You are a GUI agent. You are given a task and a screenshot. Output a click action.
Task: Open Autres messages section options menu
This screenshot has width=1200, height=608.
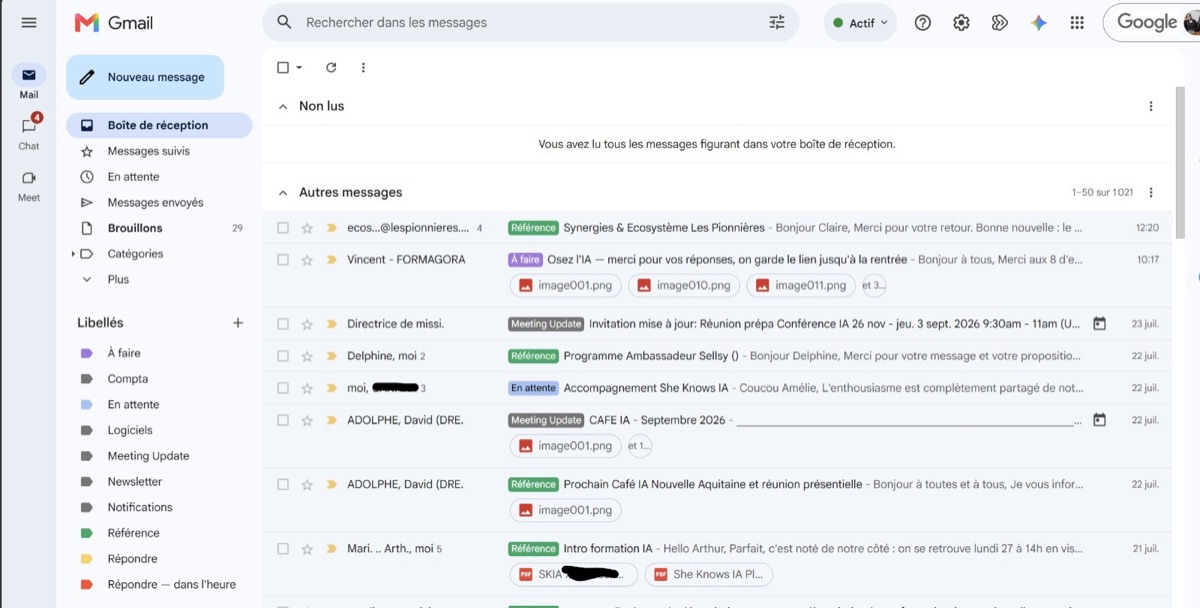(1151, 192)
